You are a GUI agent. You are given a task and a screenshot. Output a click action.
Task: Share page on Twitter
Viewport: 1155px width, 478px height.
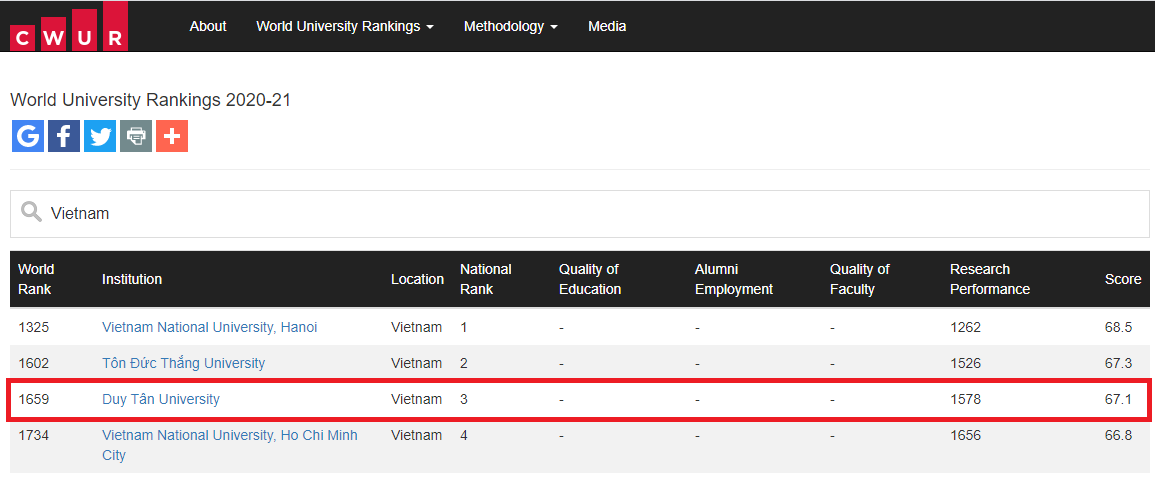click(x=100, y=136)
